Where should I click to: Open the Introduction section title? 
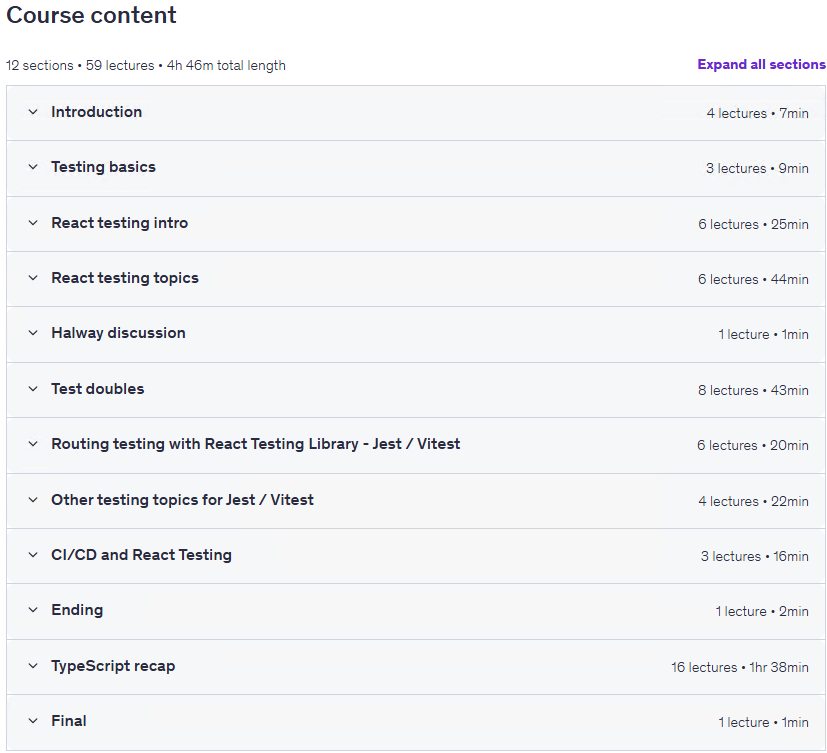pyautogui.click(x=97, y=112)
